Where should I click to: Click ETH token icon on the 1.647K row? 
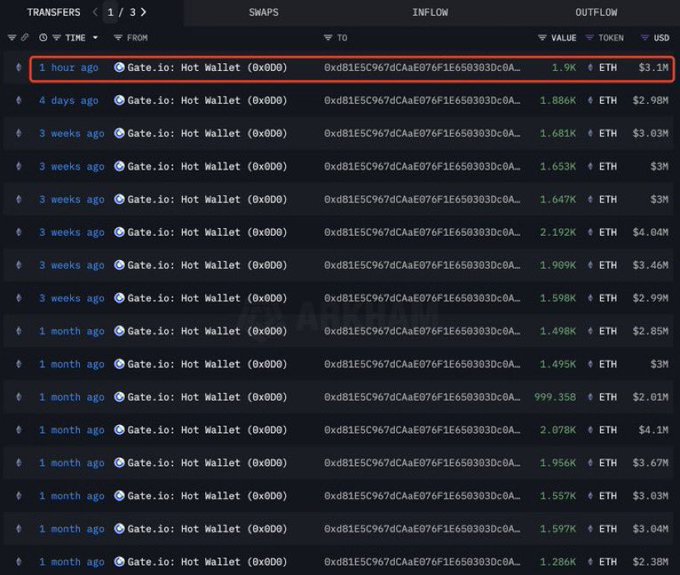[x=590, y=199]
